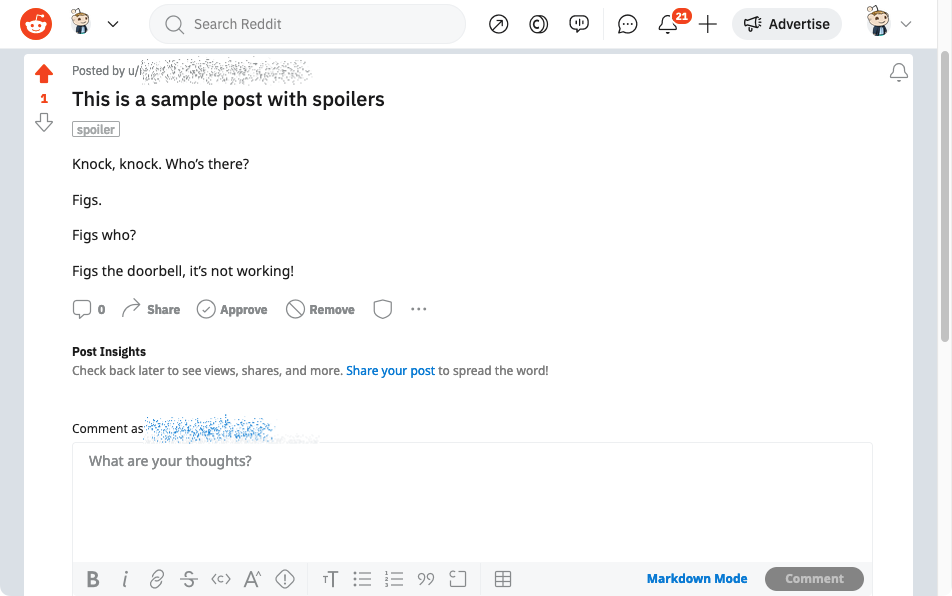Toggle bold formatting in comment editor
Image resolution: width=952 pixels, height=596 pixels.
(93, 579)
